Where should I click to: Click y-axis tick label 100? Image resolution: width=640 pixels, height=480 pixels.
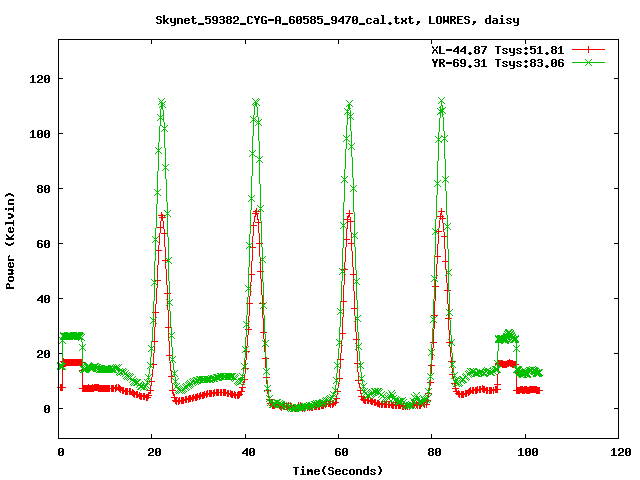pyautogui.click(x=40, y=134)
